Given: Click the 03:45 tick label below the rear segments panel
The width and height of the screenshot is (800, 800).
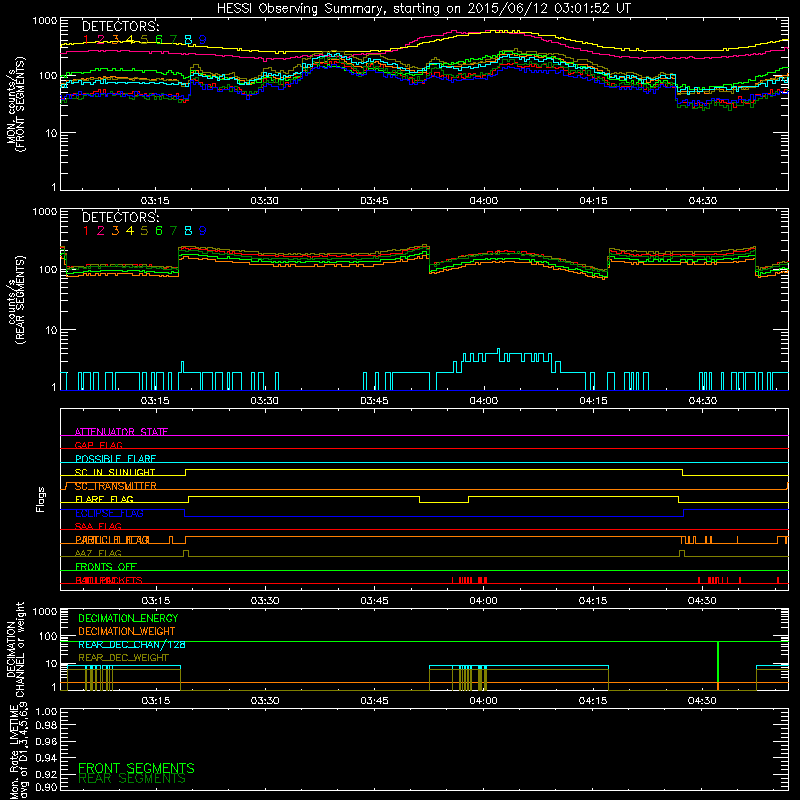Looking at the screenshot, I should (374, 401).
